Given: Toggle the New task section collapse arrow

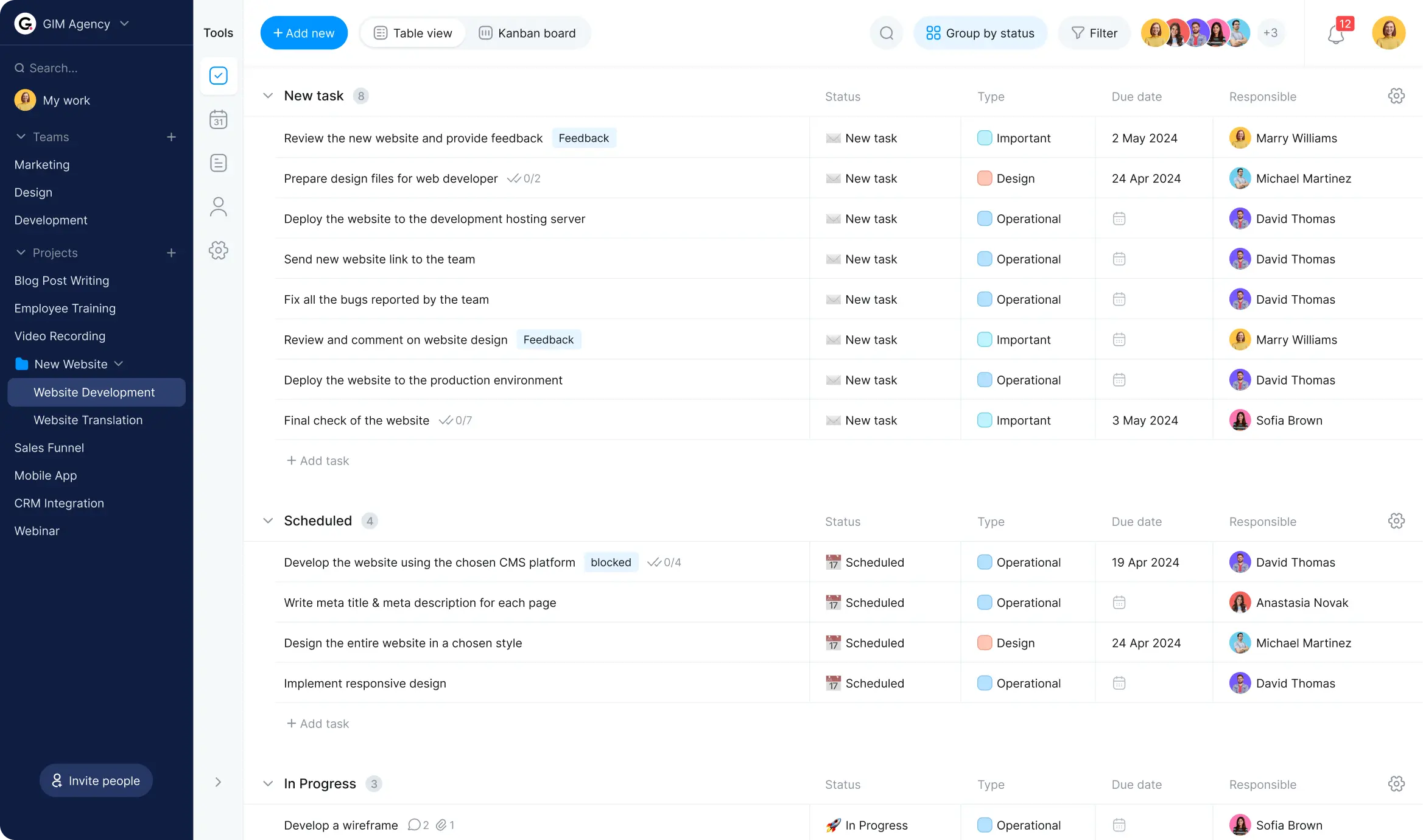Looking at the screenshot, I should pyautogui.click(x=266, y=95).
